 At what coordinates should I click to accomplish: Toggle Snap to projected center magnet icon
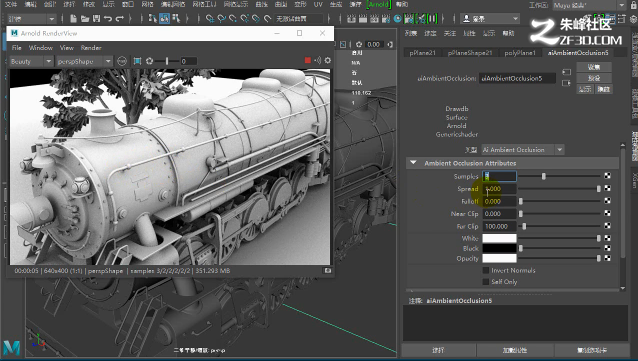[x=245, y=18]
